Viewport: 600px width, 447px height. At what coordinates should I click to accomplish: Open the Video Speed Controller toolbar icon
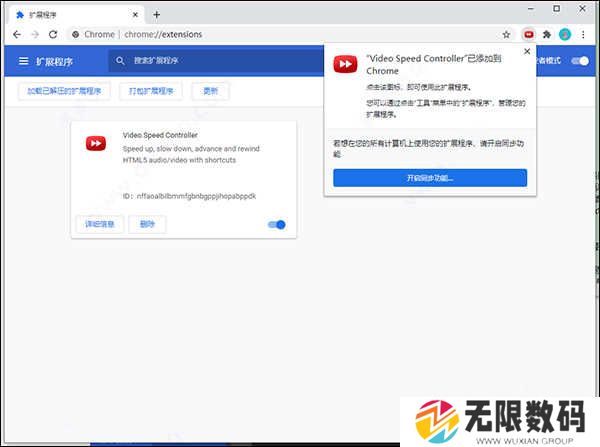pyautogui.click(x=528, y=35)
